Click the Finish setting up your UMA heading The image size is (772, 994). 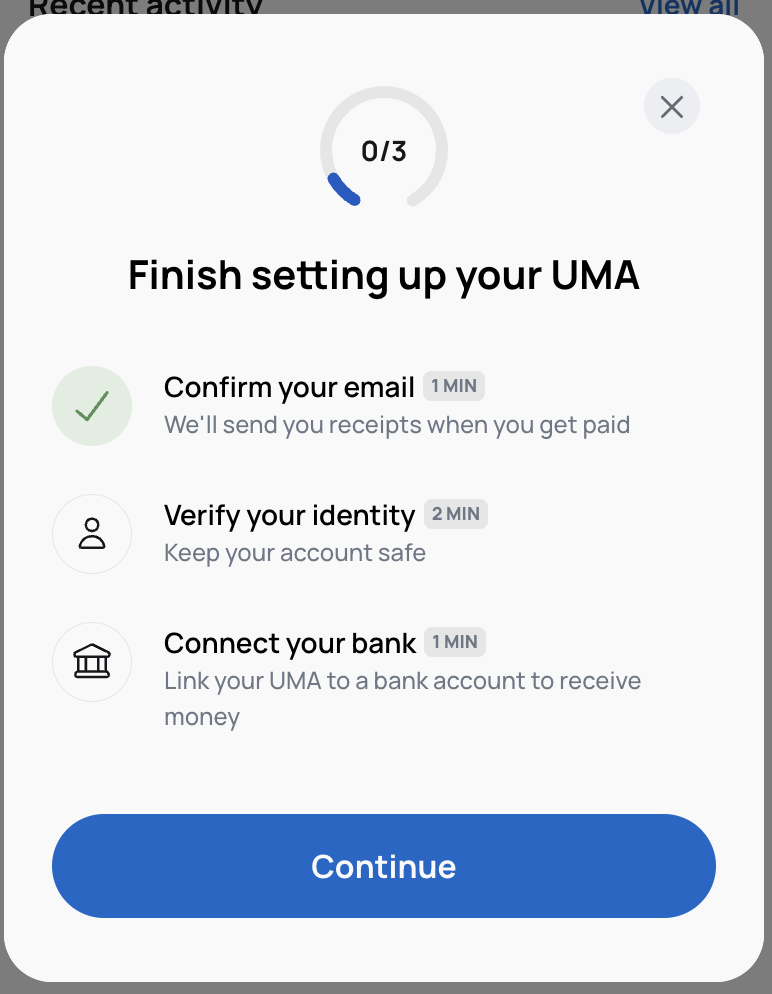click(384, 275)
